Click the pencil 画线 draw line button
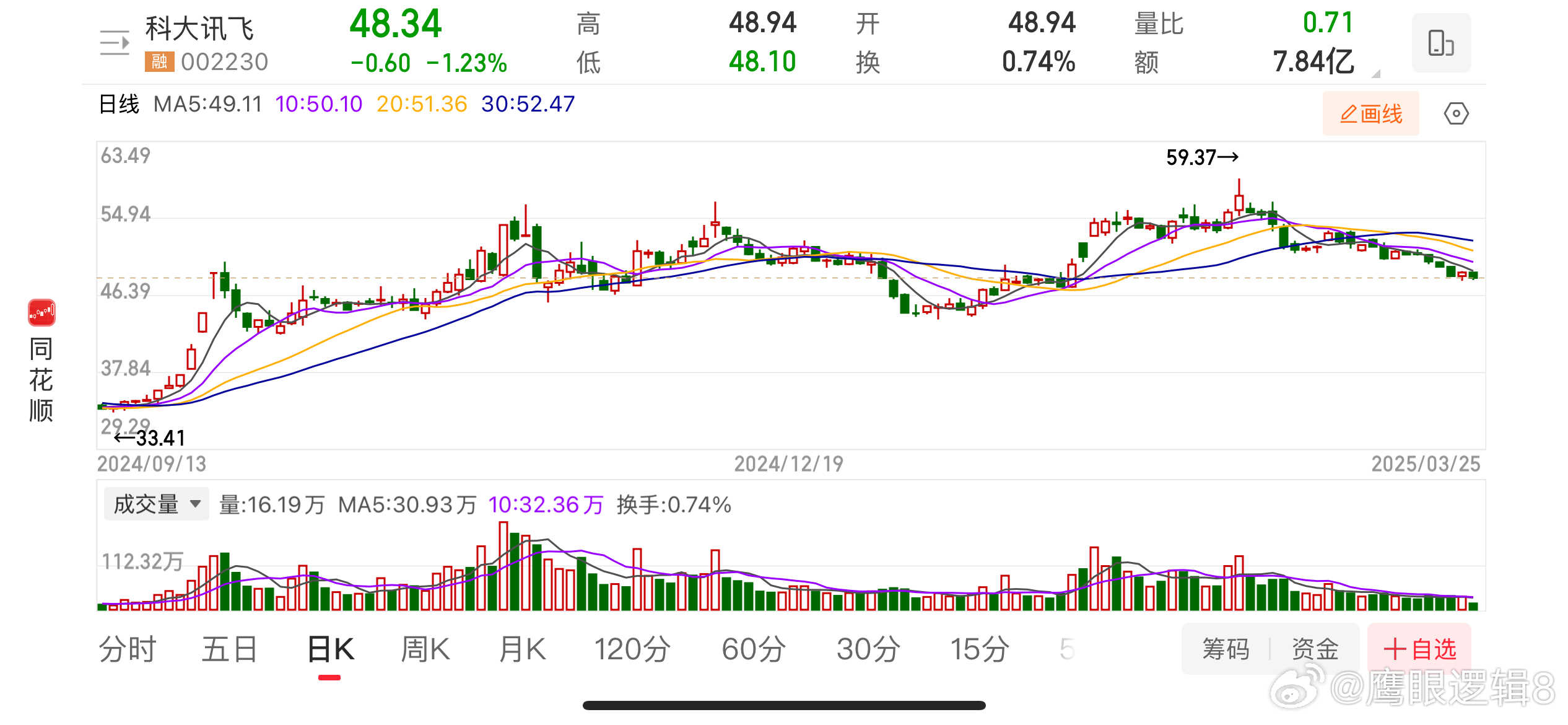The height and width of the screenshot is (725, 1568). pos(1370,114)
